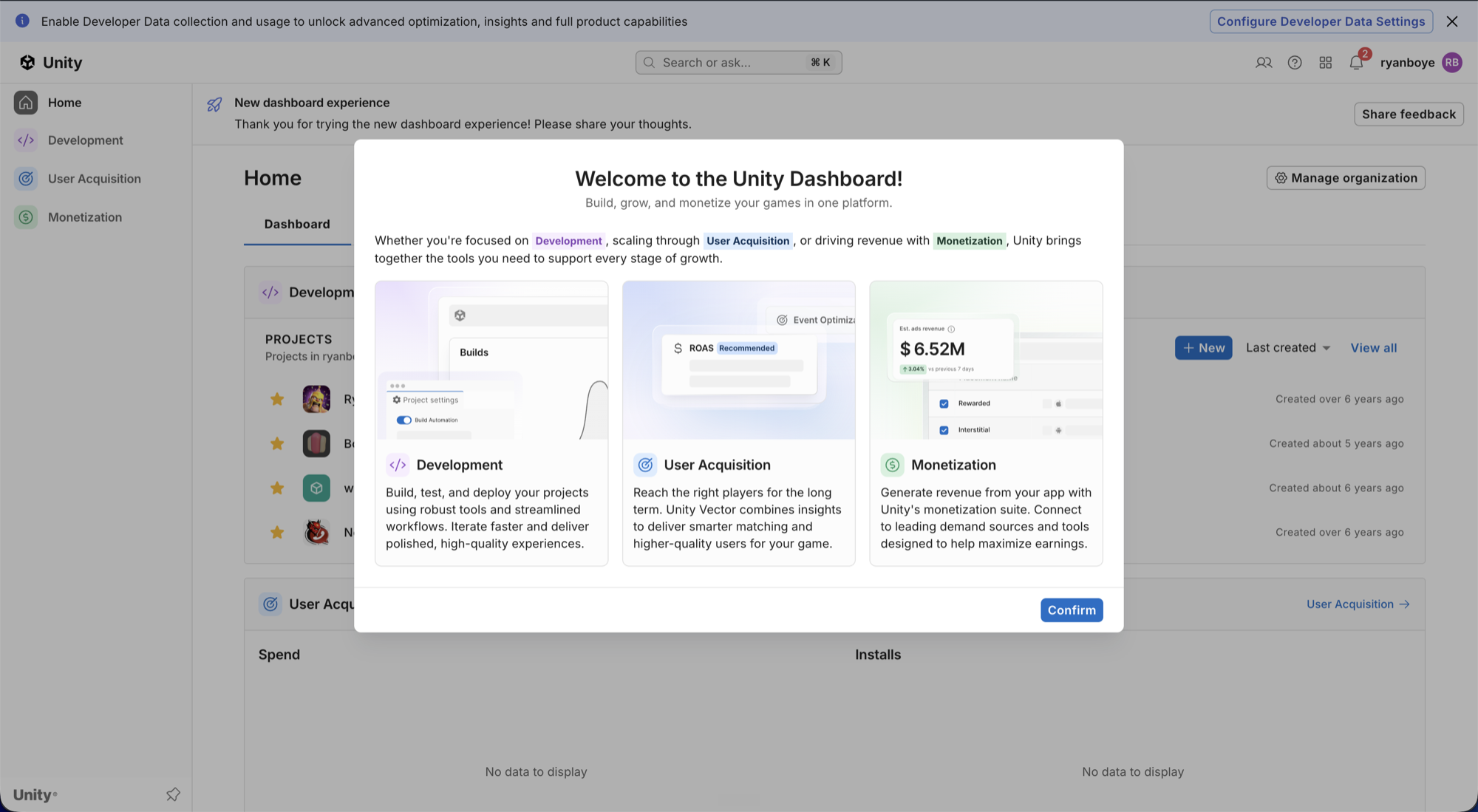Open the help question mark icon
The width and height of the screenshot is (1478, 812).
pyautogui.click(x=1295, y=63)
